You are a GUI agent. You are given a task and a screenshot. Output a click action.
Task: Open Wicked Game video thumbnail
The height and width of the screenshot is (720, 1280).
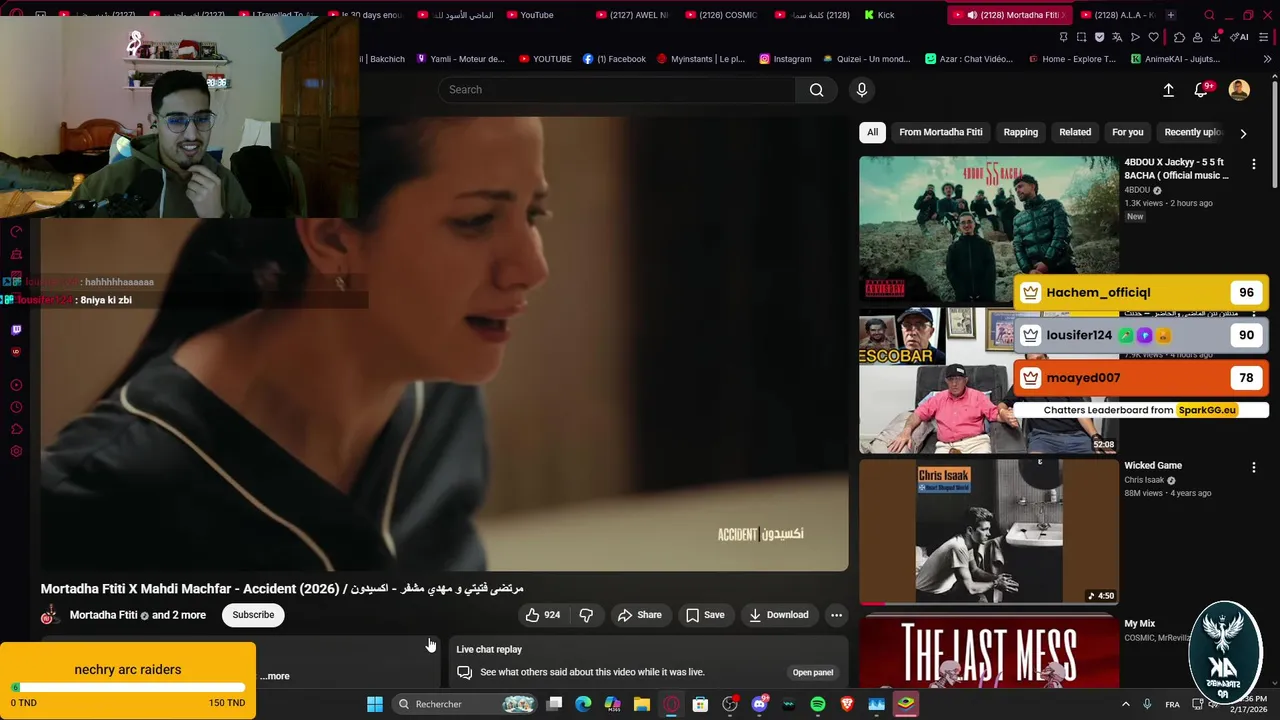(988, 531)
